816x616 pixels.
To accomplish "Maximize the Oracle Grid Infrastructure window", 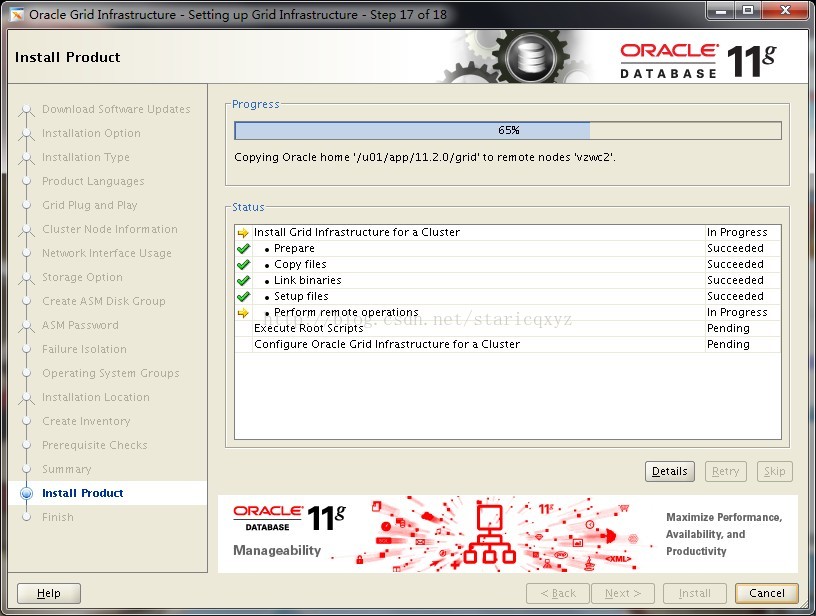I will click(x=747, y=10).
